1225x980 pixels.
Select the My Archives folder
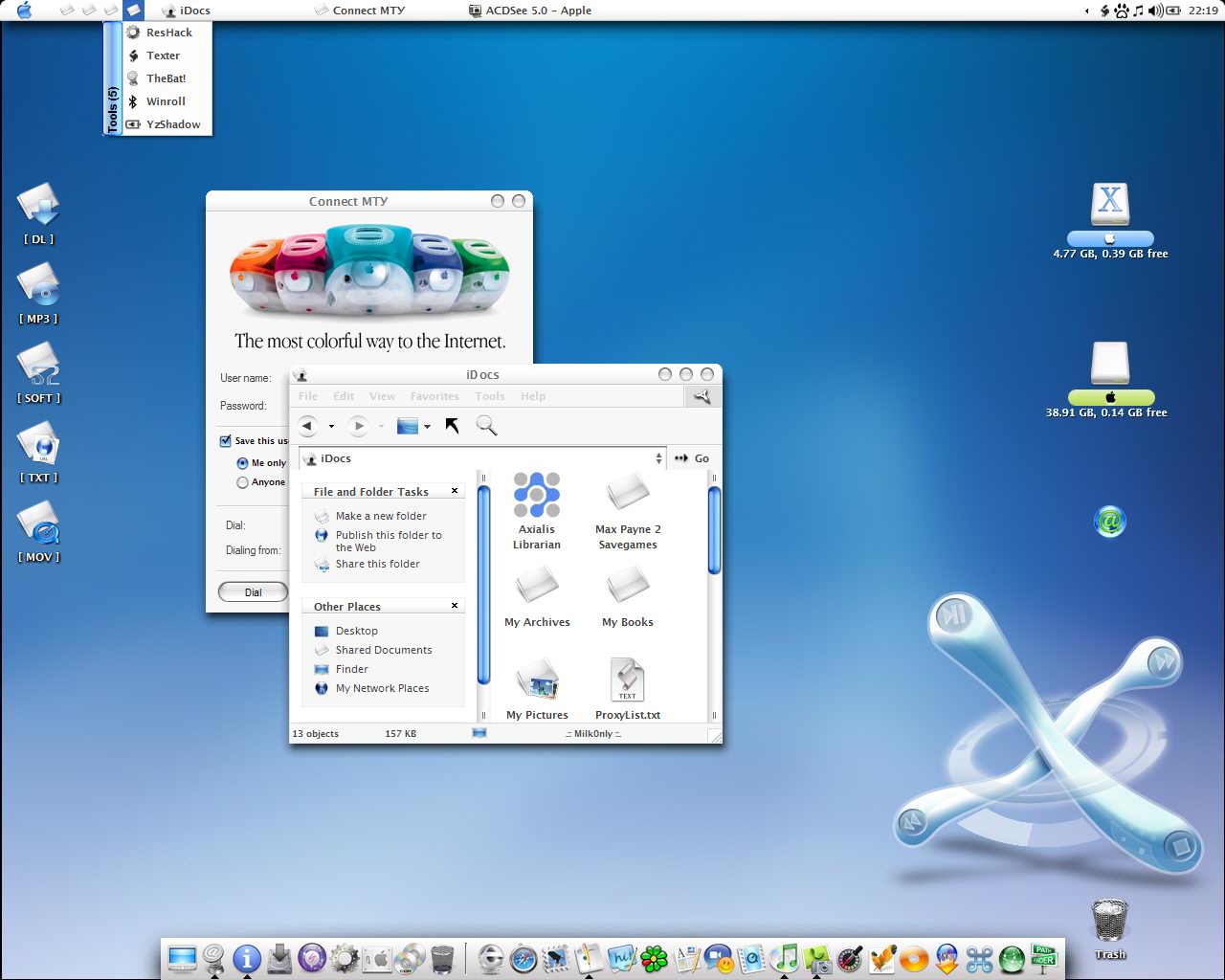[x=537, y=596]
